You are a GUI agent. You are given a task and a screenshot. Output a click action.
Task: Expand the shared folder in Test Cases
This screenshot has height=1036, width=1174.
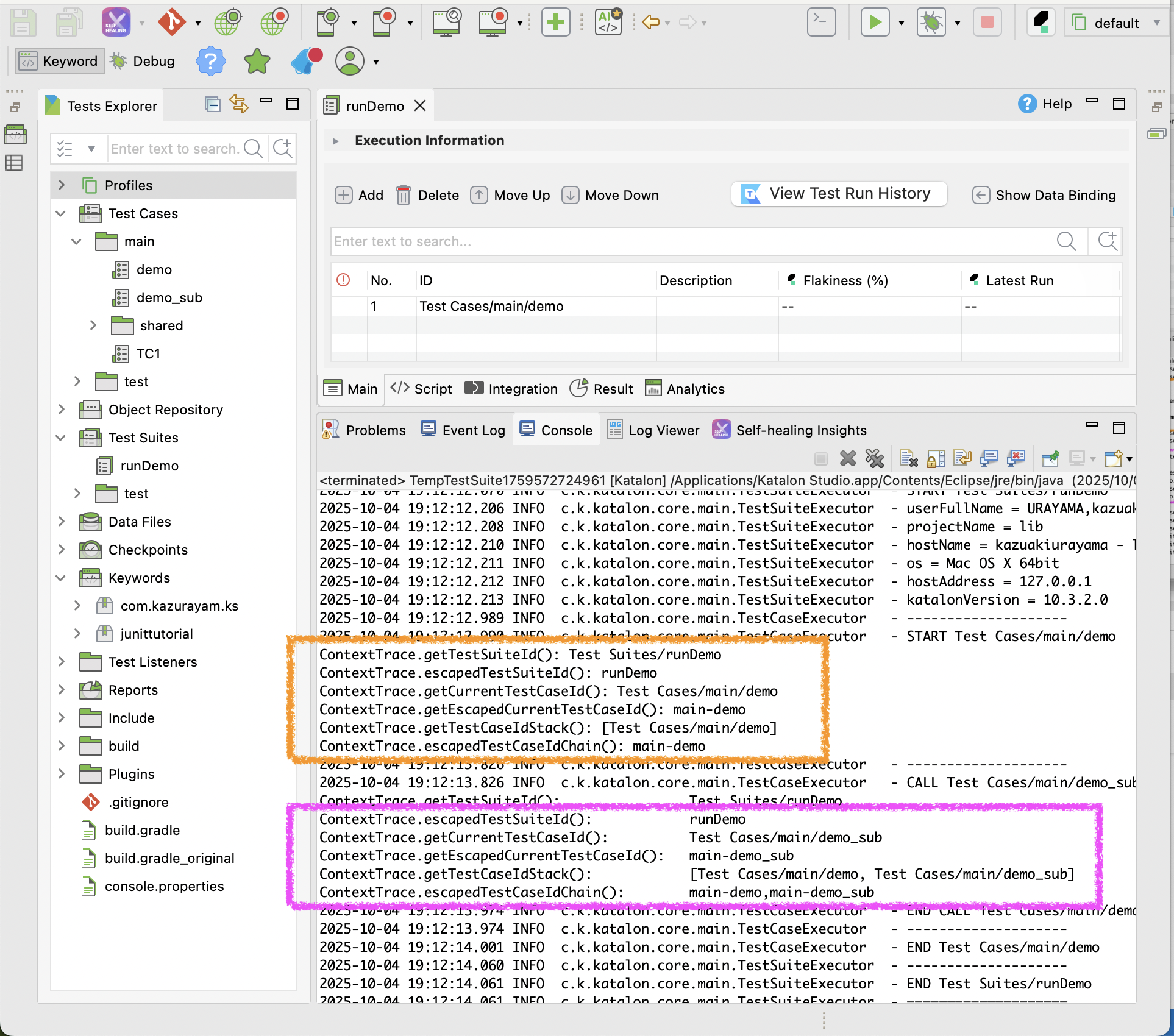[93, 325]
